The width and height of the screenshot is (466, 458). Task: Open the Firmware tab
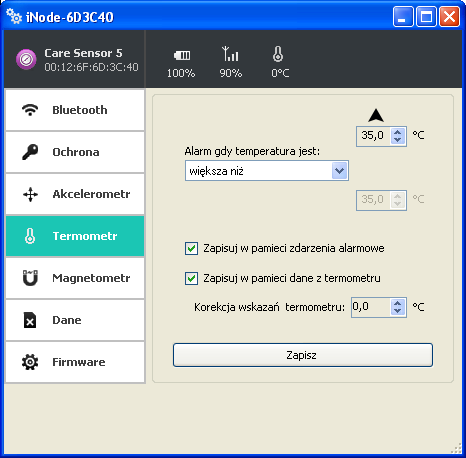tap(75, 362)
